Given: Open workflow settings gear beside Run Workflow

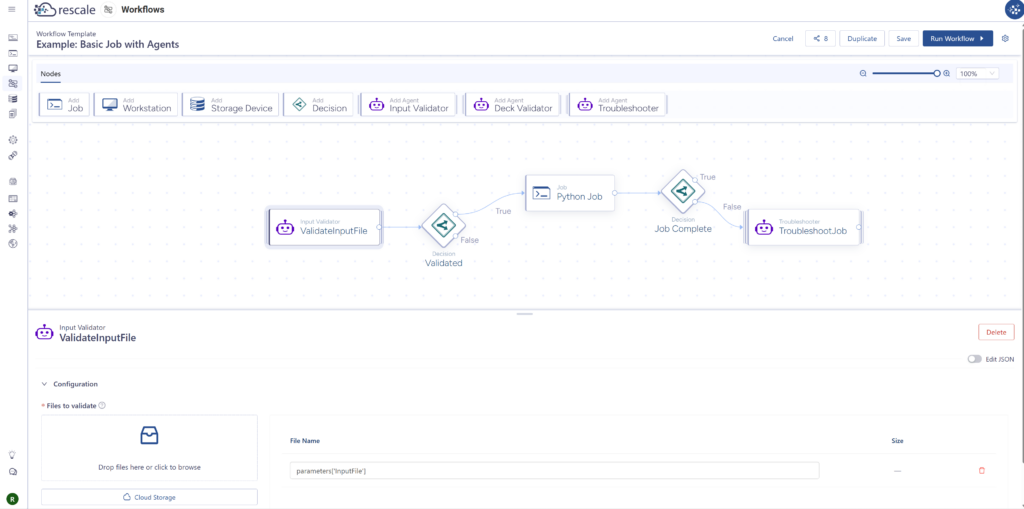Looking at the screenshot, I should tap(1006, 39).
